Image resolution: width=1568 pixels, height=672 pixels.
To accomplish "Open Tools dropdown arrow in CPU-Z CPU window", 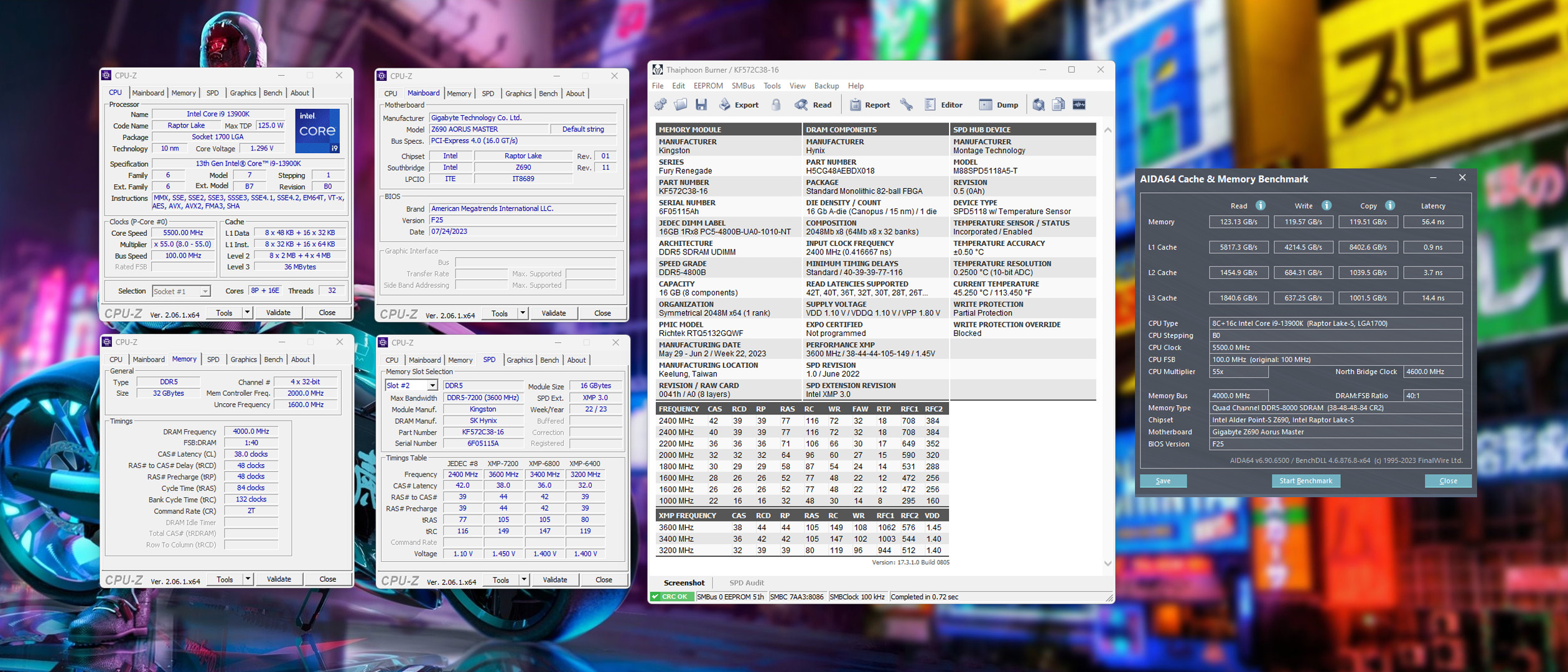I will point(247,312).
